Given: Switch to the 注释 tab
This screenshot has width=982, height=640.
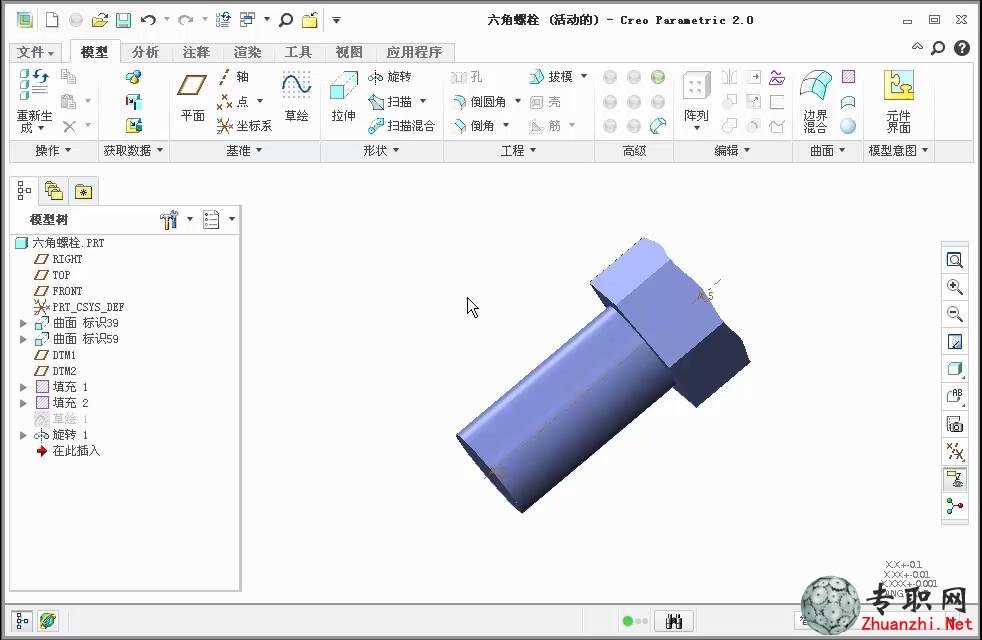Looking at the screenshot, I should (x=196, y=52).
